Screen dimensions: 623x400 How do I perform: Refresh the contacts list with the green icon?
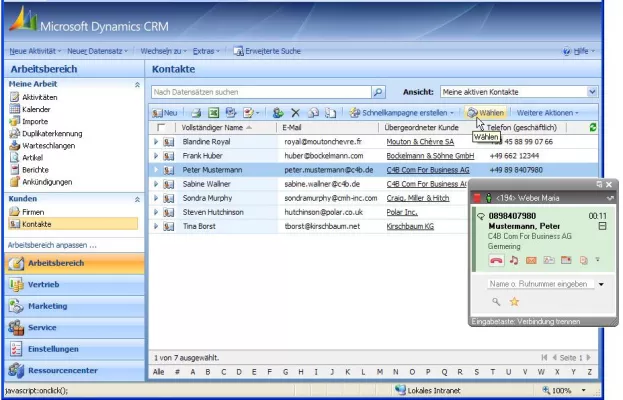tap(592, 128)
